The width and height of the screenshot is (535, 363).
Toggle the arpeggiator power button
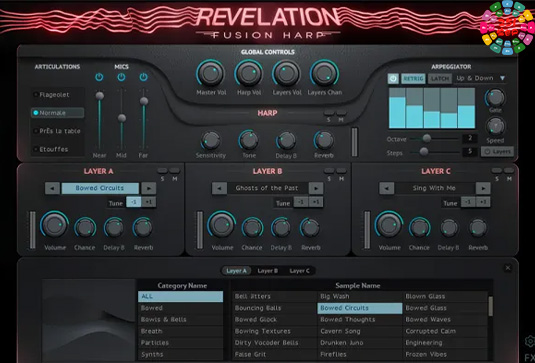393,78
